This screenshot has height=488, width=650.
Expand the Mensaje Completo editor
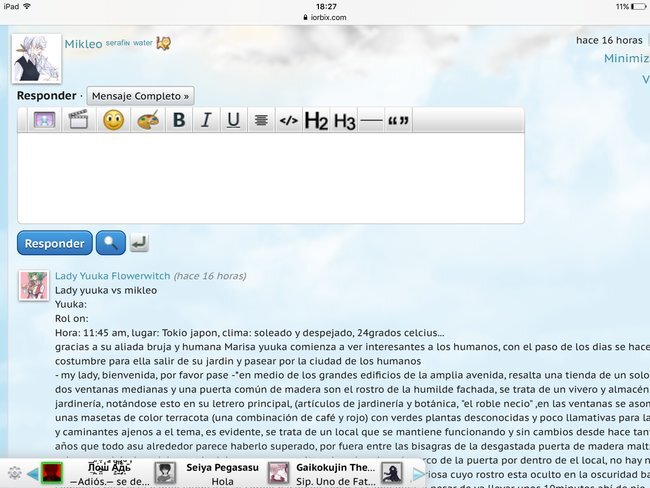[140, 96]
